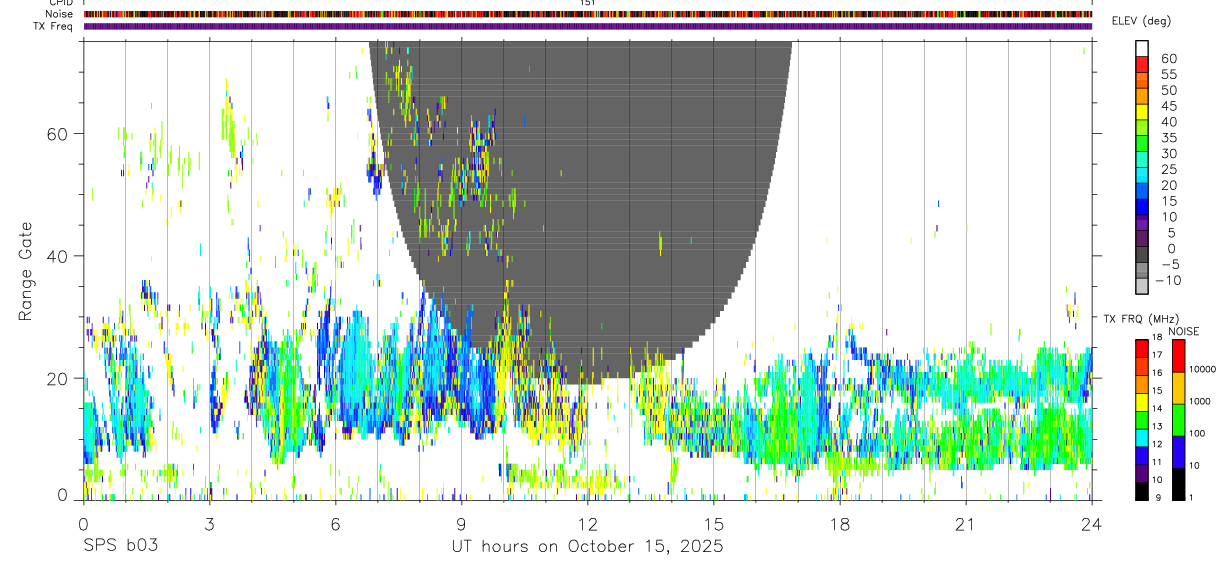The height and width of the screenshot is (567, 1228).
Task: Select the '24' tick on the UT hours axis
Action: coord(1091,524)
